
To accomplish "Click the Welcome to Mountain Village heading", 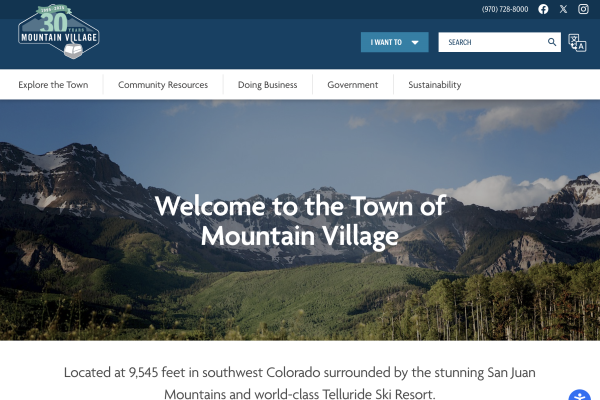I will click(x=300, y=221).
